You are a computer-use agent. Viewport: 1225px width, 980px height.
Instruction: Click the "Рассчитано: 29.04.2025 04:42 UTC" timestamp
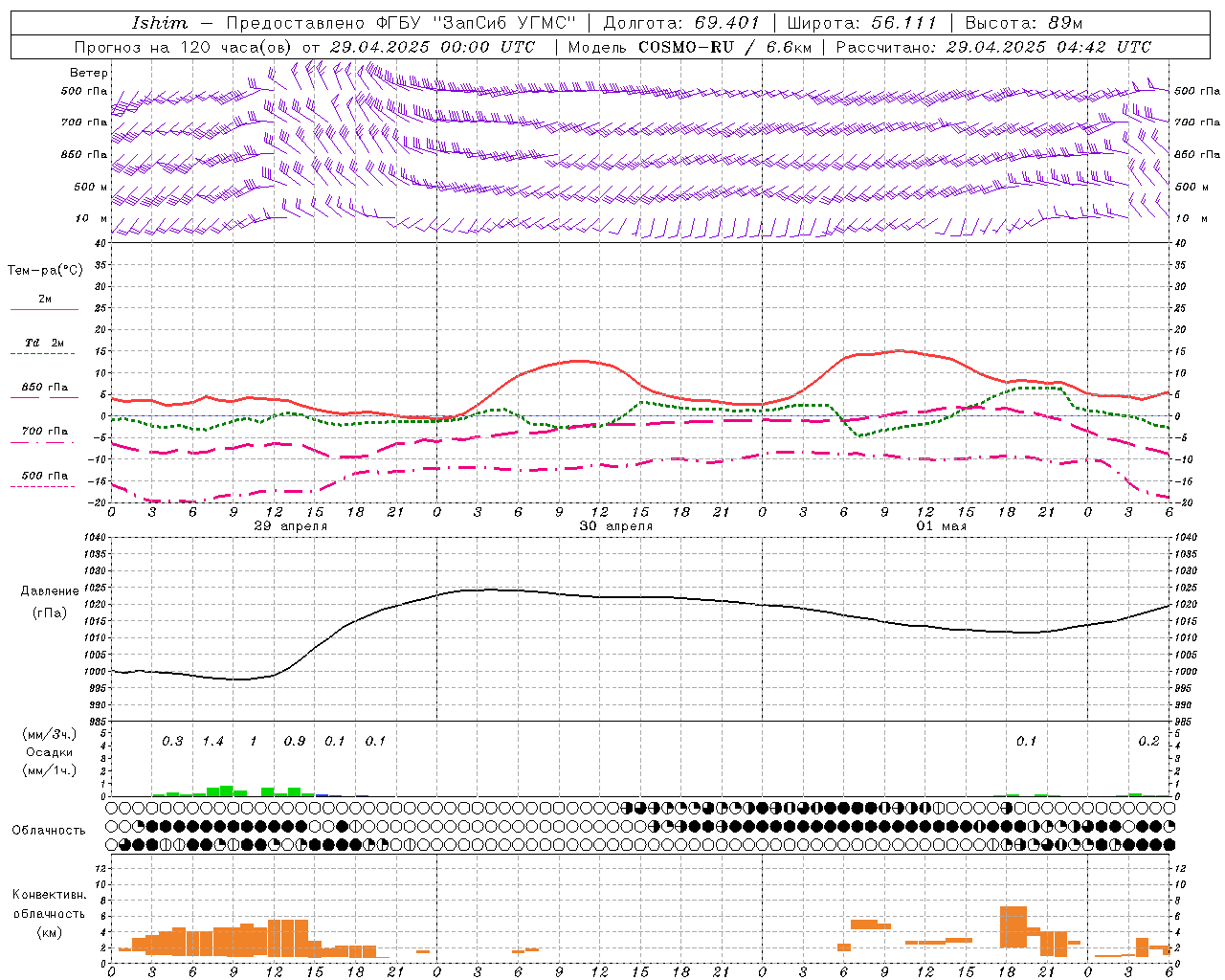tap(993, 47)
